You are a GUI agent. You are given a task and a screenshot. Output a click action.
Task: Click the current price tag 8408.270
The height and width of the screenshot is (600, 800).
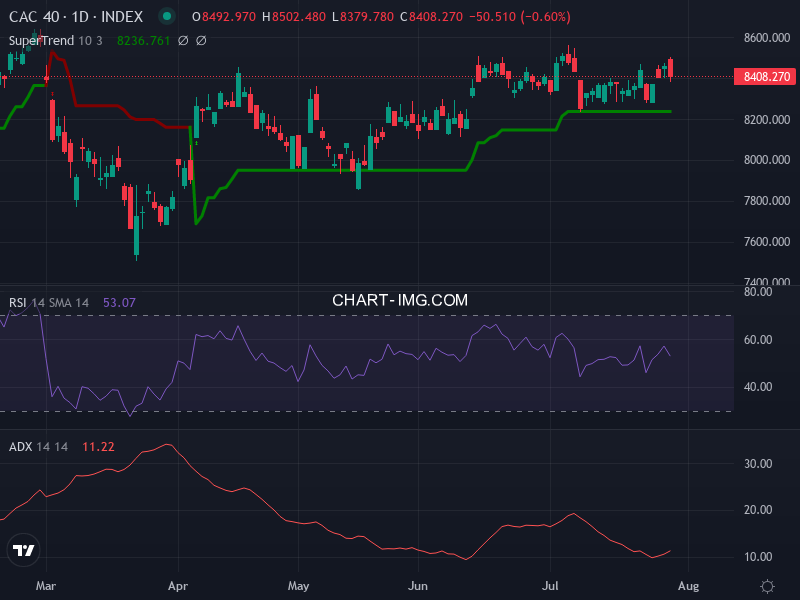click(x=764, y=77)
